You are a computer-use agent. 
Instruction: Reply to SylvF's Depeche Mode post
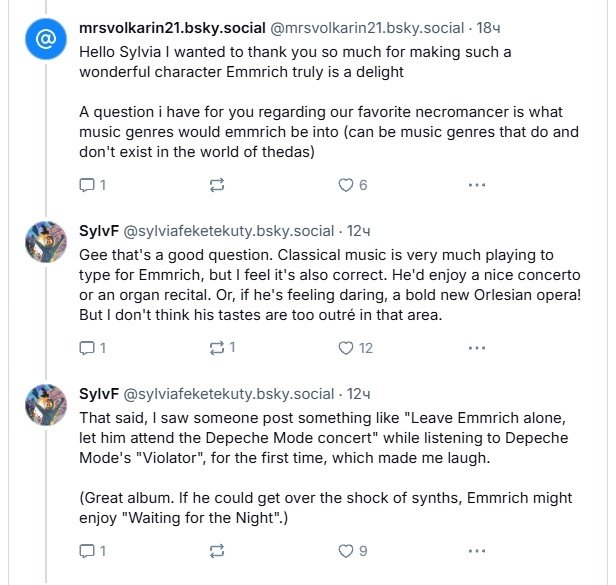pyautogui.click(x=86, y=550)
